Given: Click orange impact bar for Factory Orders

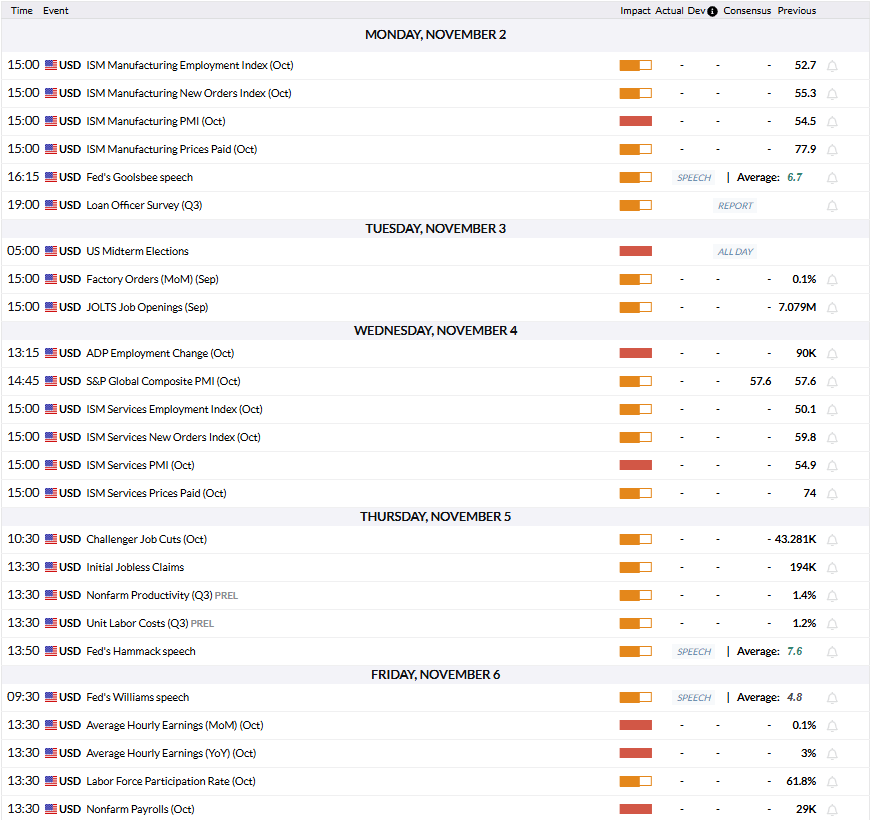Looking at the screenshot, I should [635, 279].
